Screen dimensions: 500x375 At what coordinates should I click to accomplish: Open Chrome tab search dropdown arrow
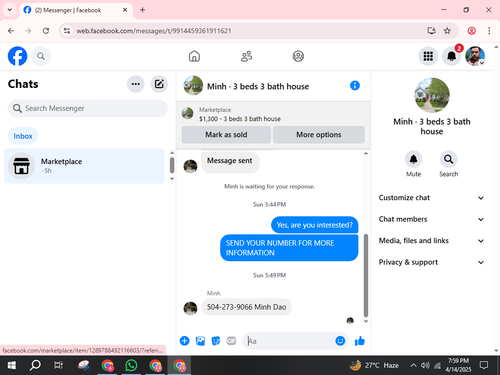point(10,10)
